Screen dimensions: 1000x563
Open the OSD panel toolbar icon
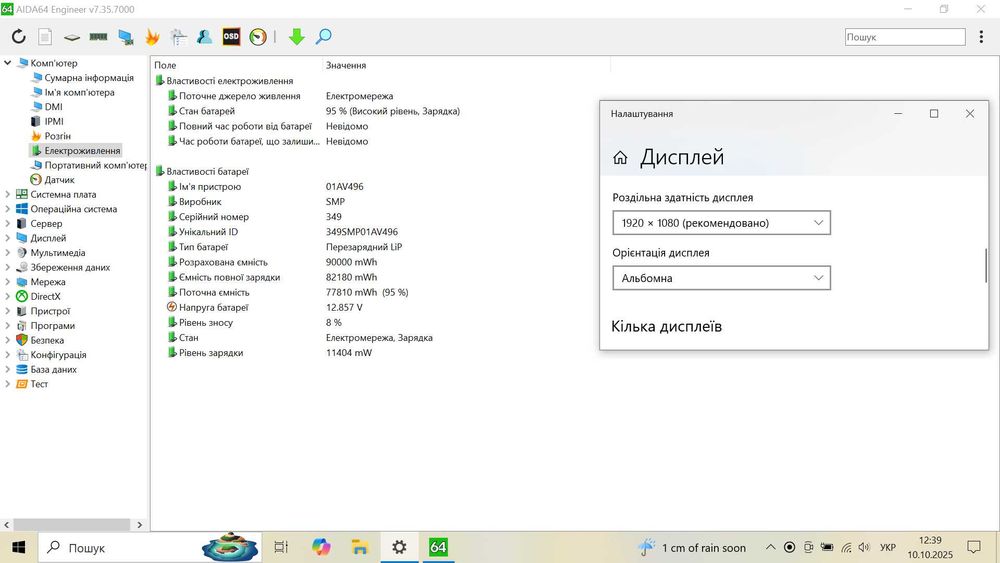coord(231,36)
